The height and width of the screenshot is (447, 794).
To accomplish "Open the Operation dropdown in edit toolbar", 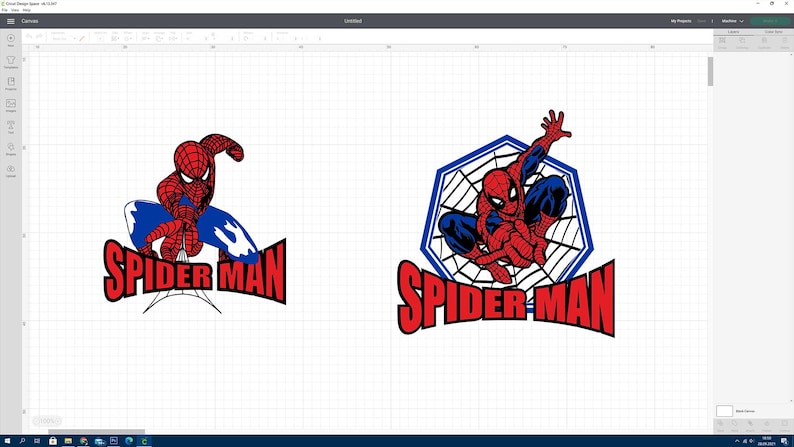I will (x=63, y=38).
